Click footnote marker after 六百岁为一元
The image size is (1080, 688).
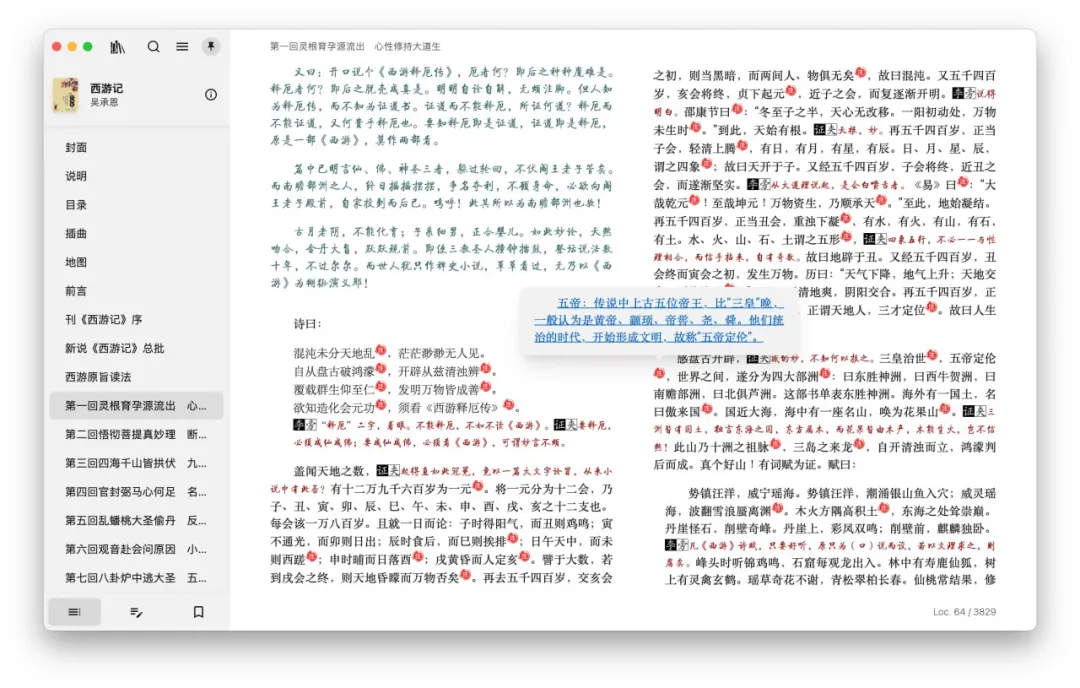coord(477,487)
